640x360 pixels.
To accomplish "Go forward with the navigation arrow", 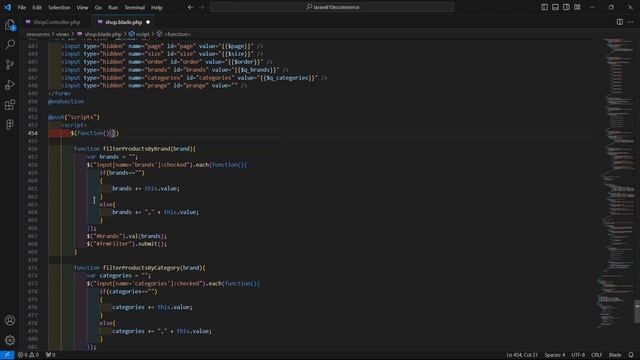I will point(202,7).
